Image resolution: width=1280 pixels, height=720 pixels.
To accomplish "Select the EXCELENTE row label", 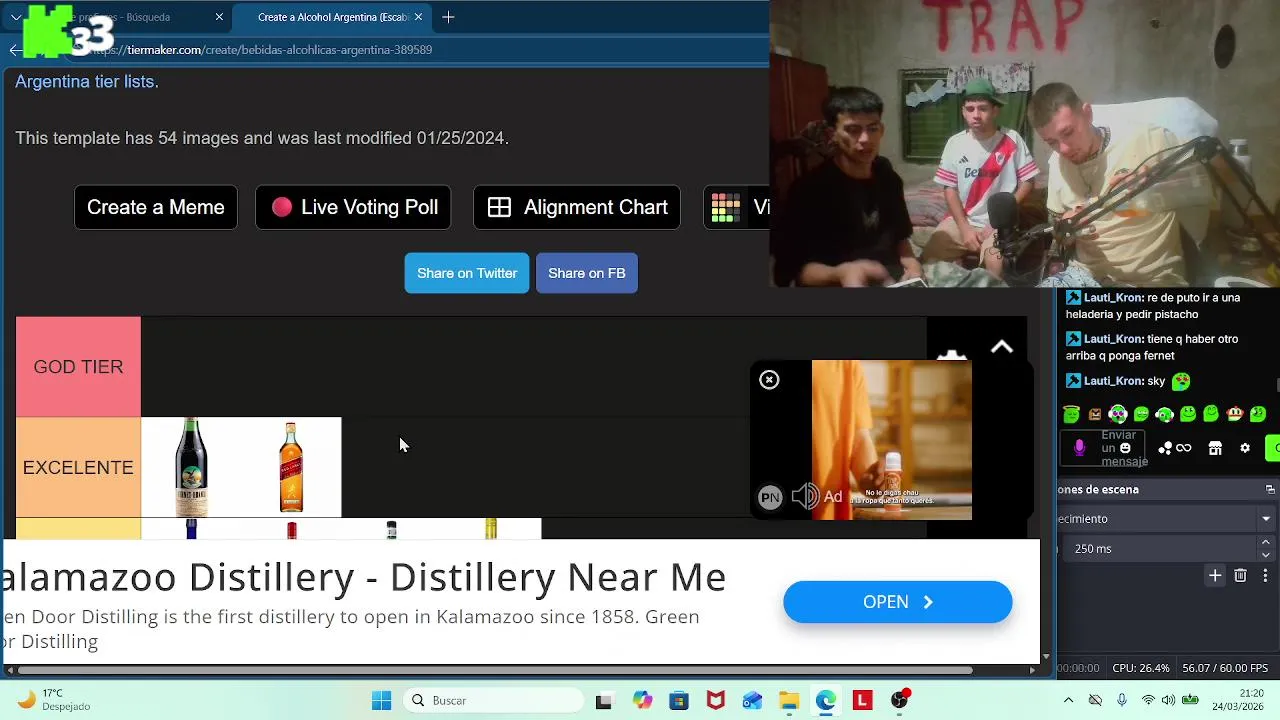I will (x=78, y=467).
